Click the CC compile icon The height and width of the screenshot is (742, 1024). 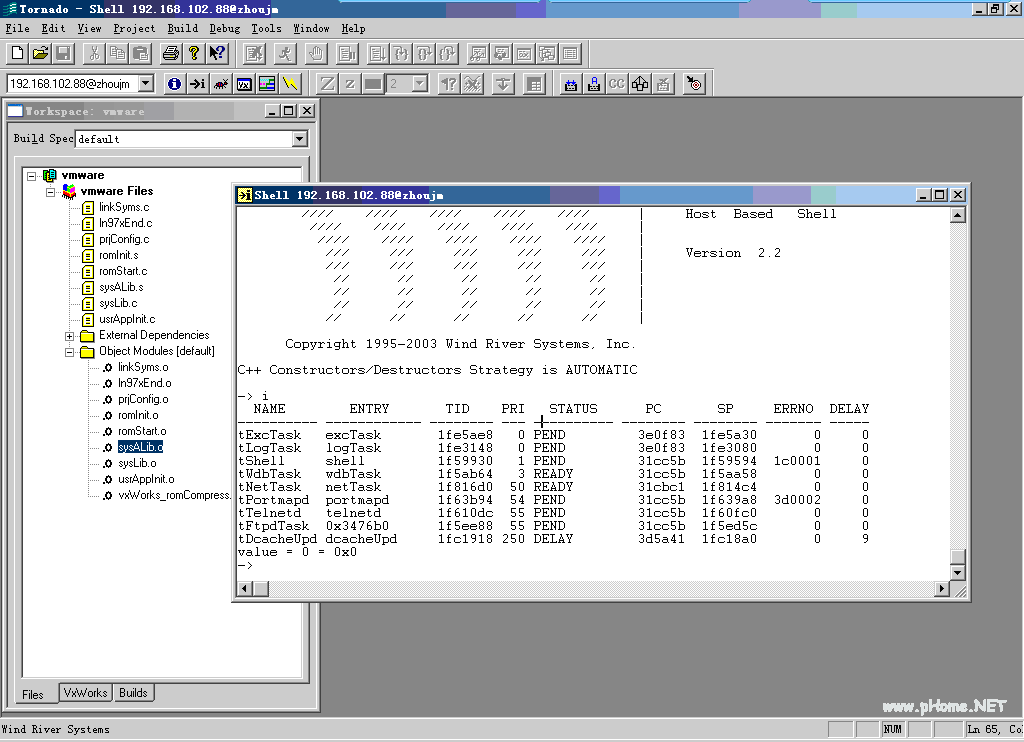coord(616,84)
